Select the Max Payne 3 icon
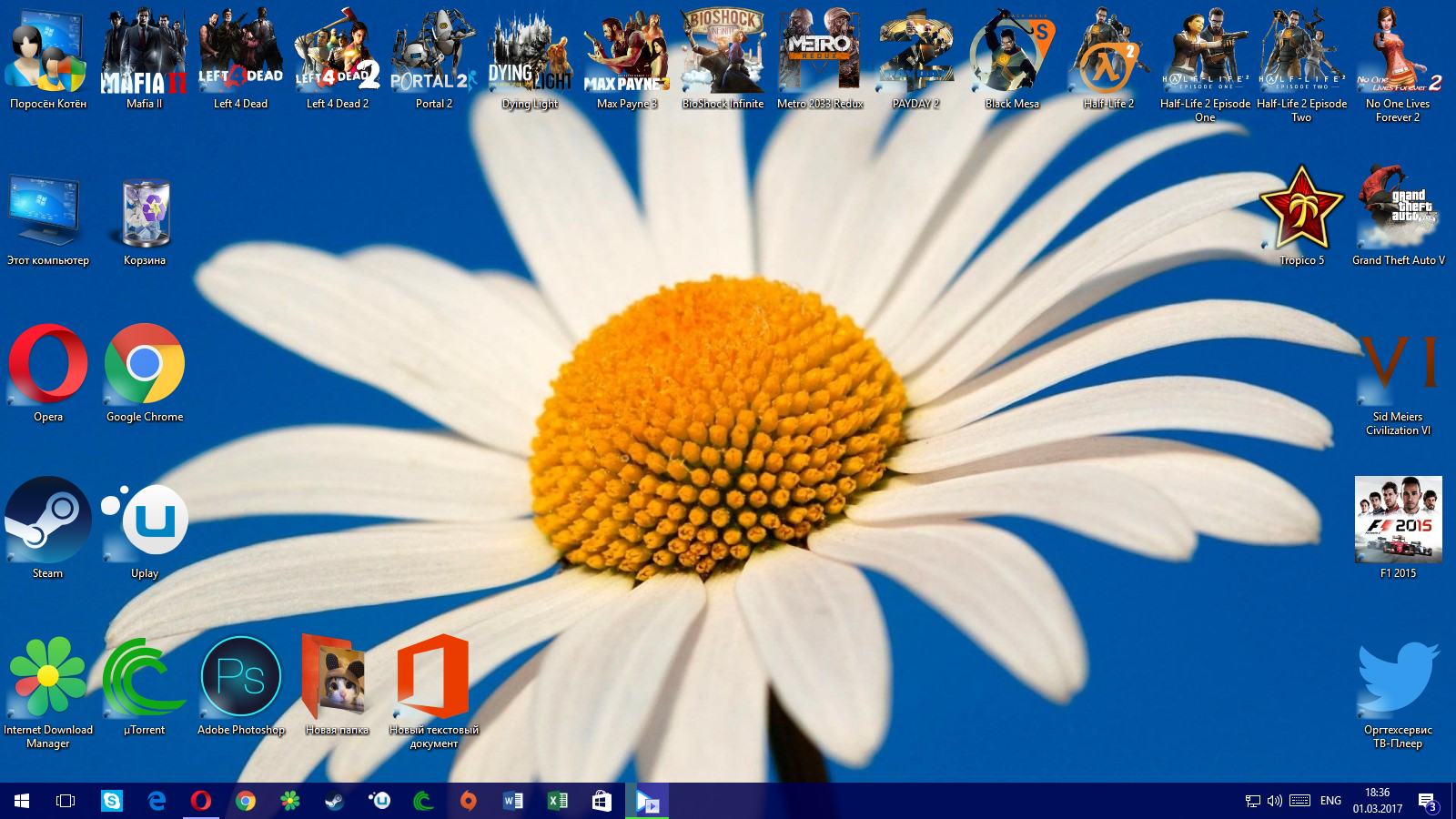 [626, 58]
